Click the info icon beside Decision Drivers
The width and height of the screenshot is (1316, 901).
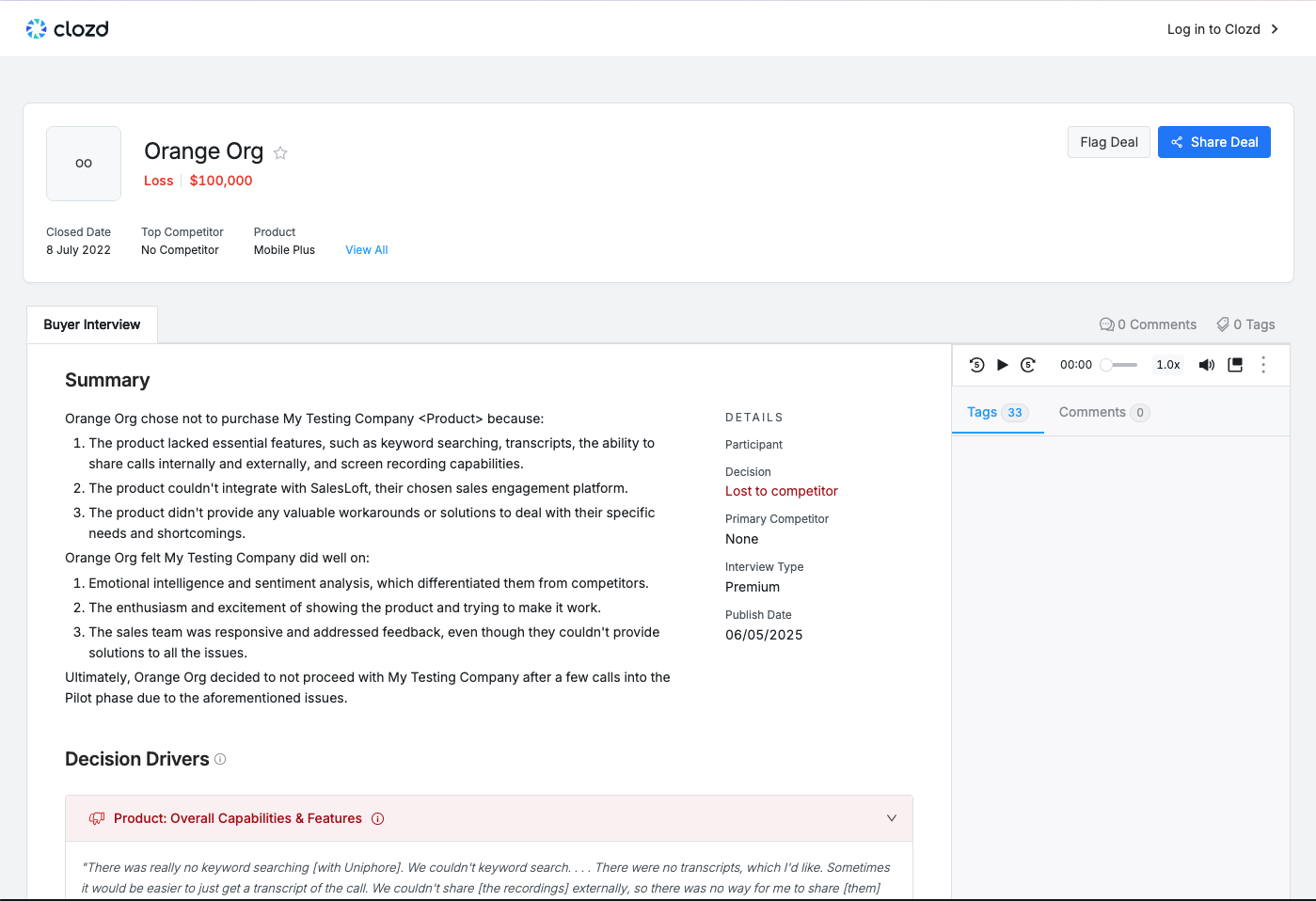tap(220, 759)
